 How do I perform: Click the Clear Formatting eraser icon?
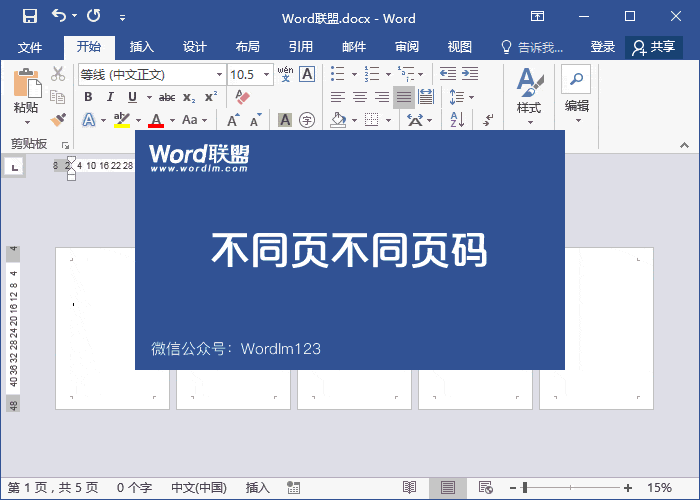click(x=242, y=97)
